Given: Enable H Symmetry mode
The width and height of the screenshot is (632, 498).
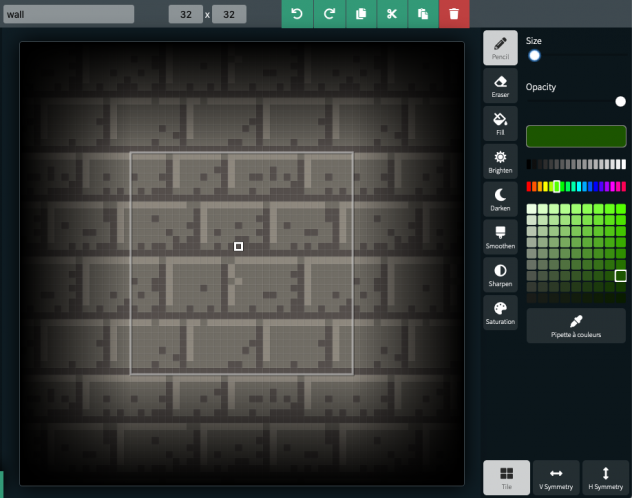Looking at the screenshot, I should point(606,477).
